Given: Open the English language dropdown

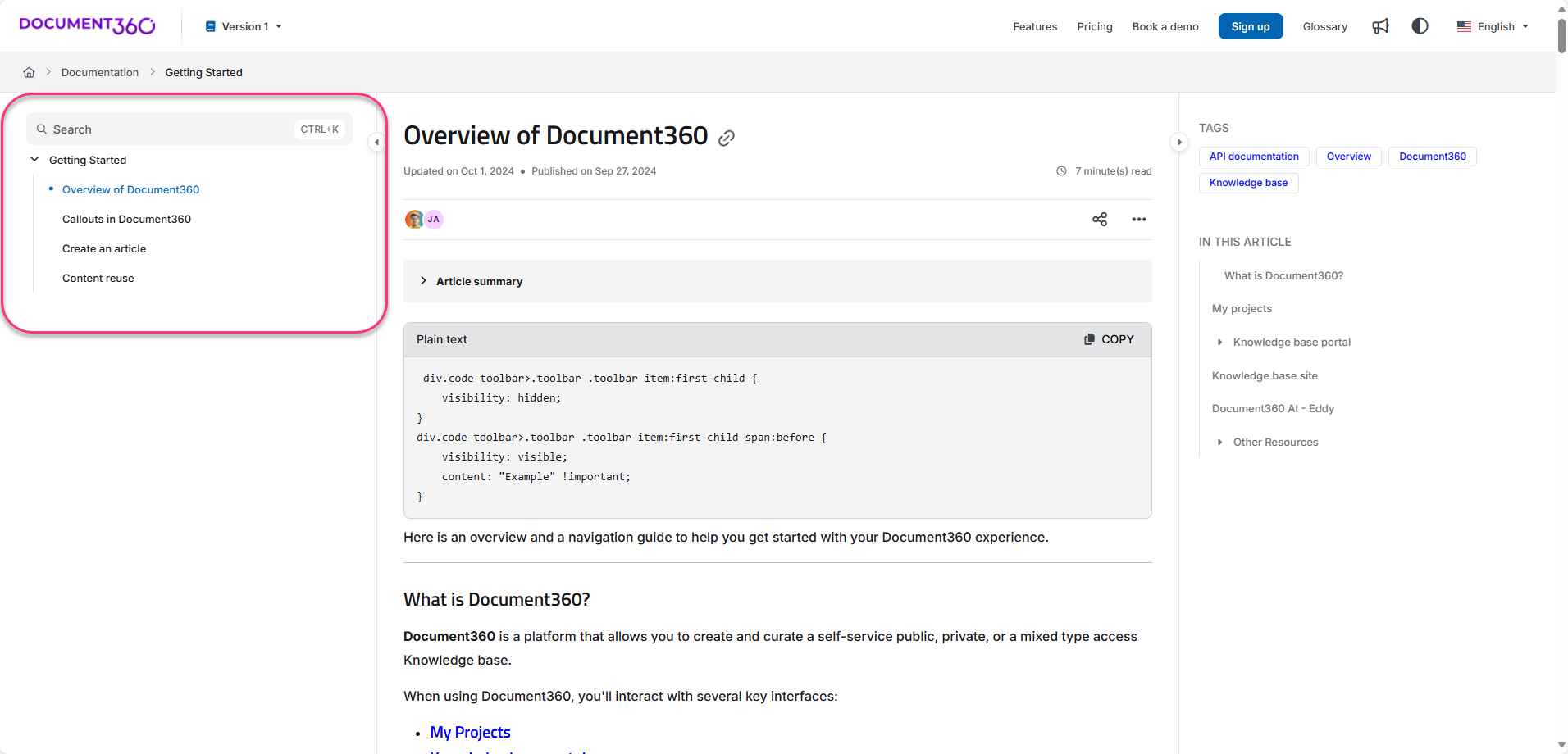Looking at the screenshot, I should [1493, 26].
